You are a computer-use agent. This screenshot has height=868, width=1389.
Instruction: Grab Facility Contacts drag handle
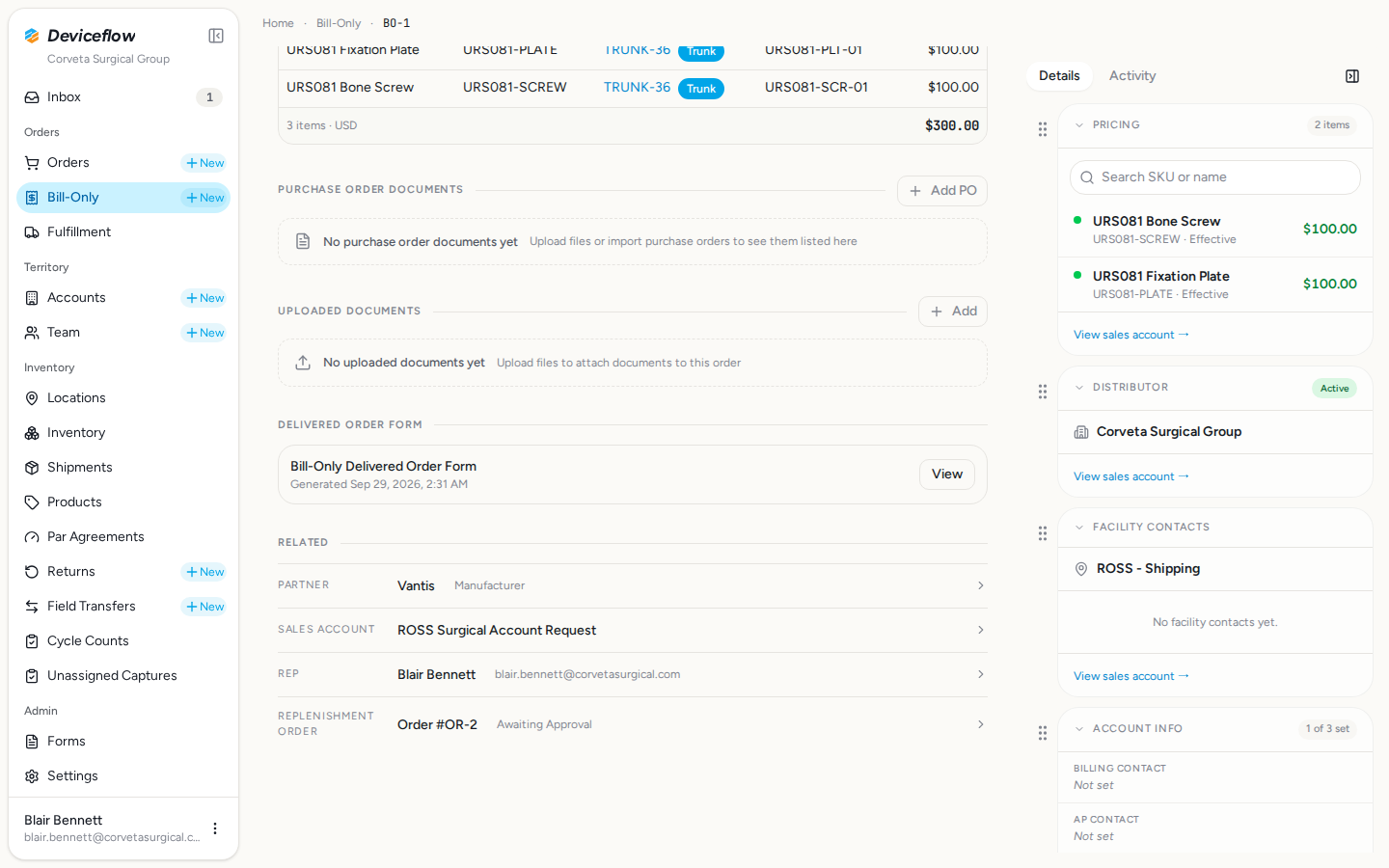coord(1043,533)
